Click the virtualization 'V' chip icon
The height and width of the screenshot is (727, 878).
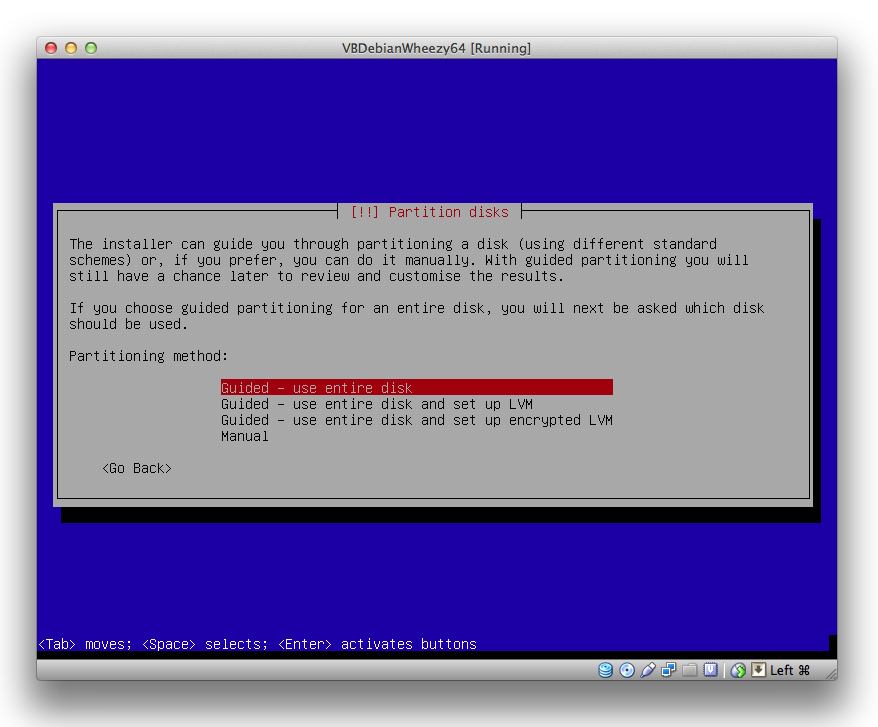(x=711, y=670)
